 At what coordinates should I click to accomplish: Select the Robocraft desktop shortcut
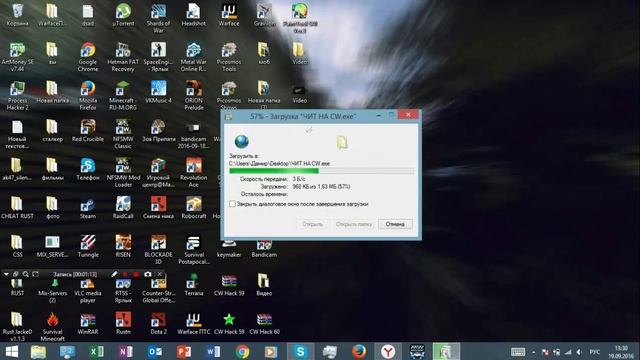193,208
